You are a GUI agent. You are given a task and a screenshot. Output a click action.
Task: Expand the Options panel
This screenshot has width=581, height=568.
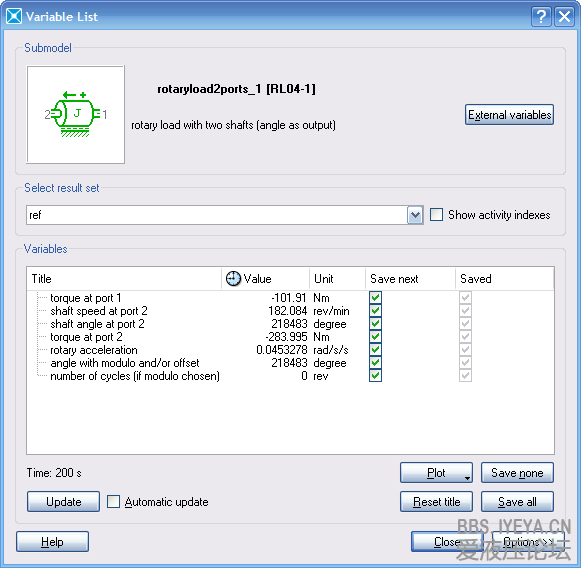(528, 542)
